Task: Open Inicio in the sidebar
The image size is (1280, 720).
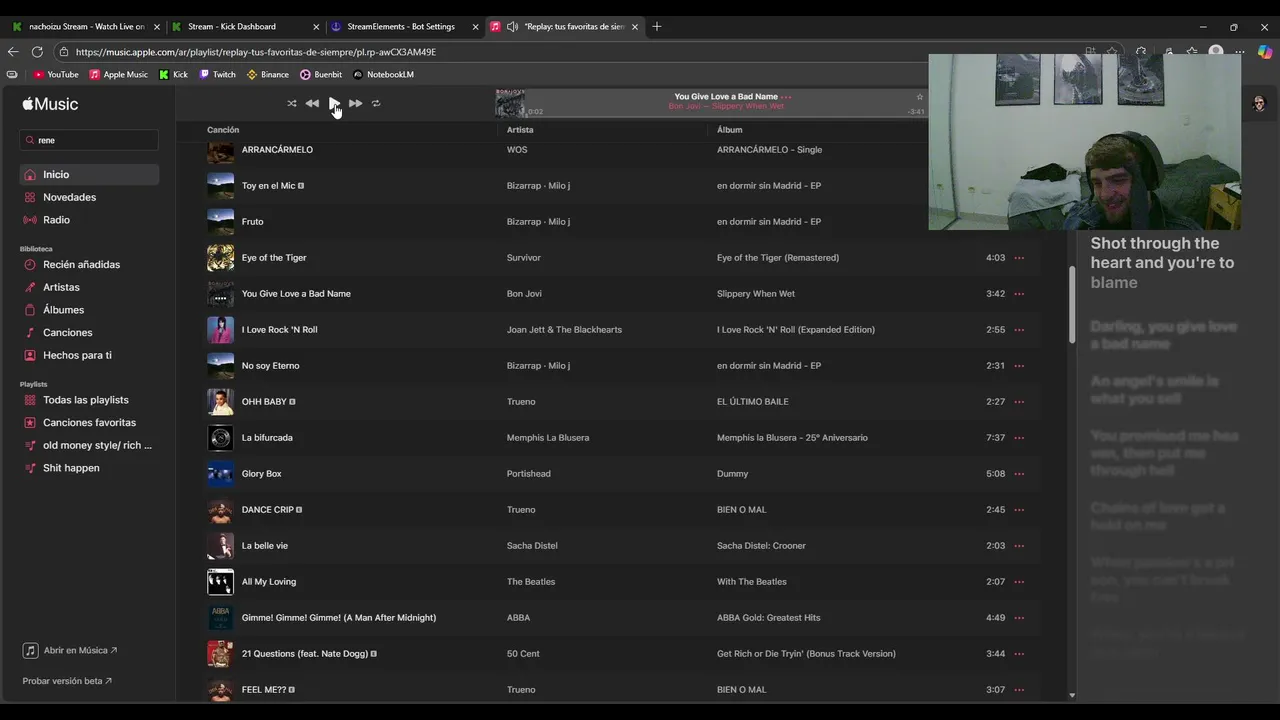Action: (x=89, y=175)
